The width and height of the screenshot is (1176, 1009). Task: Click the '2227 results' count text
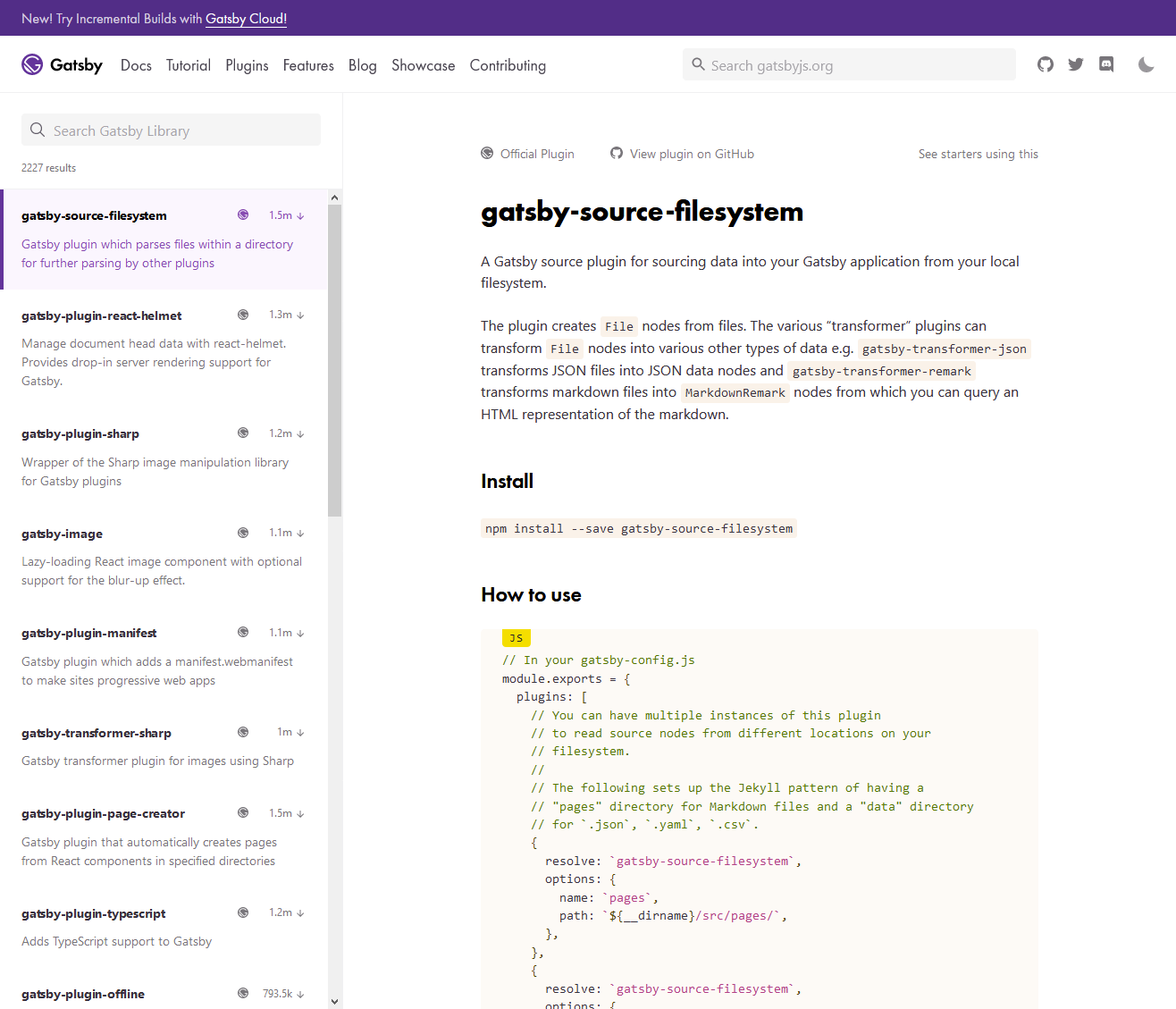pyautogui.click(x=49, y=168)
